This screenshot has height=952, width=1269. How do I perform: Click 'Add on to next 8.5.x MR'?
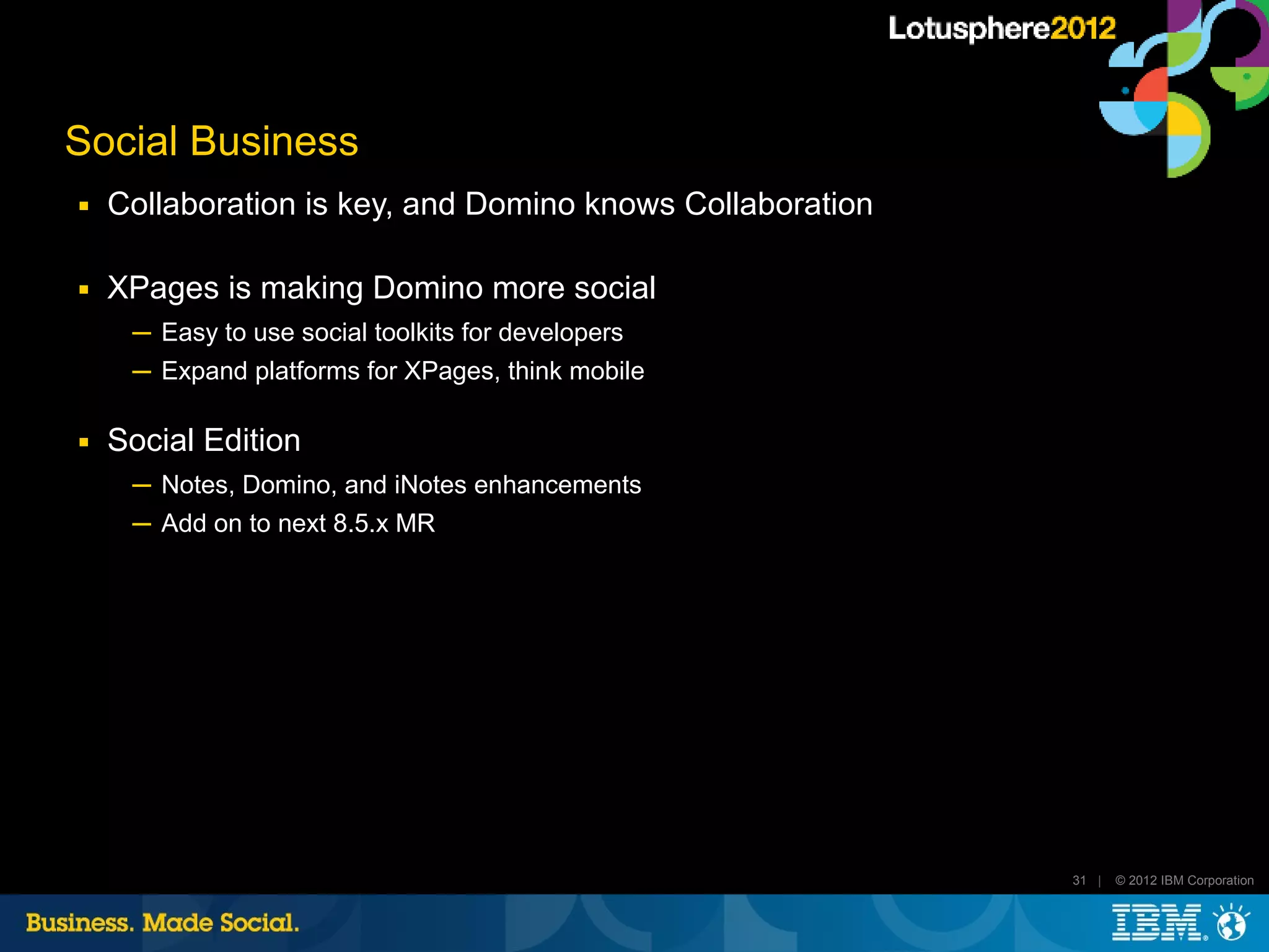click(x=298, y=523)
